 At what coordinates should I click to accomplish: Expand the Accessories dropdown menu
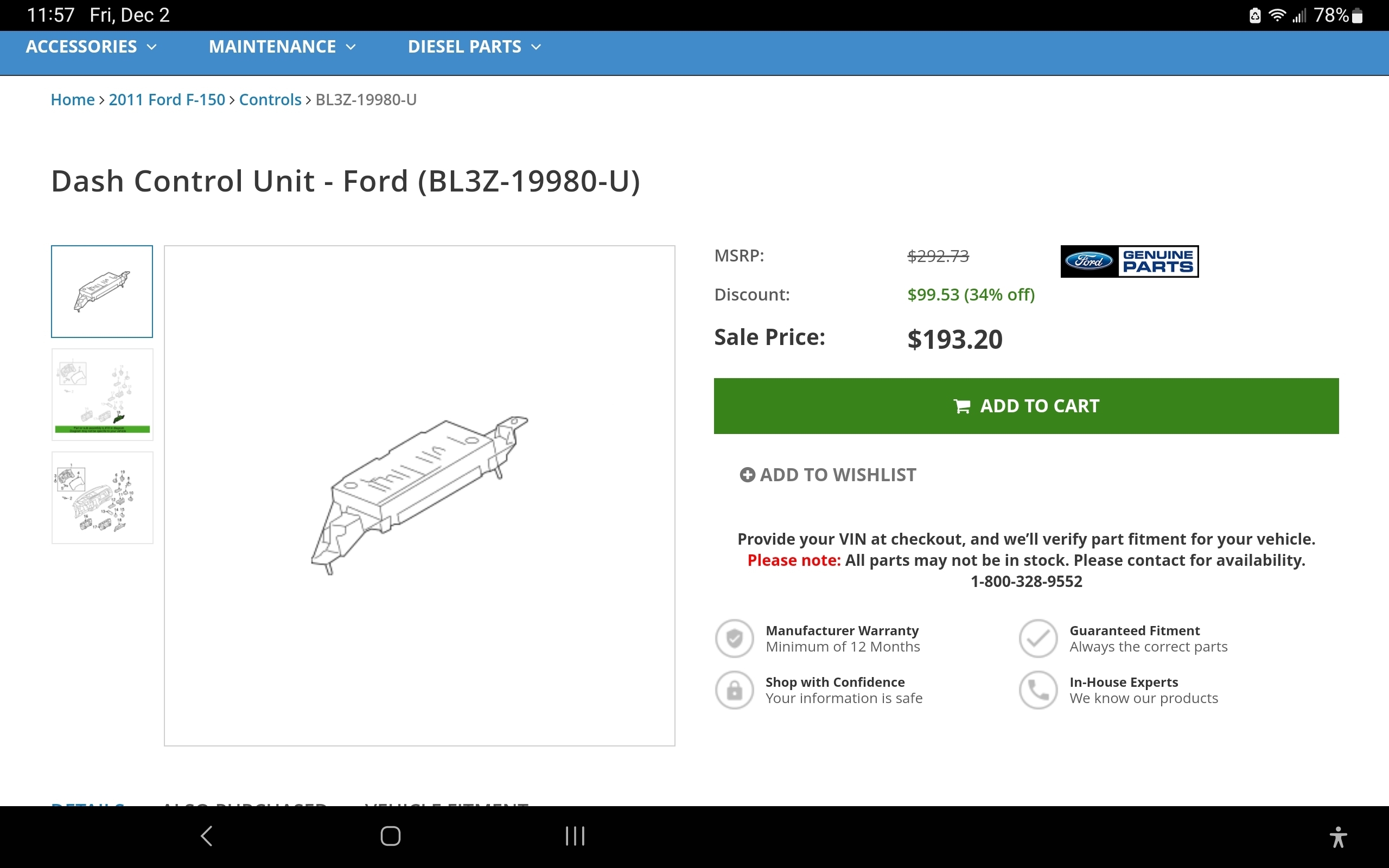(91, 47)
